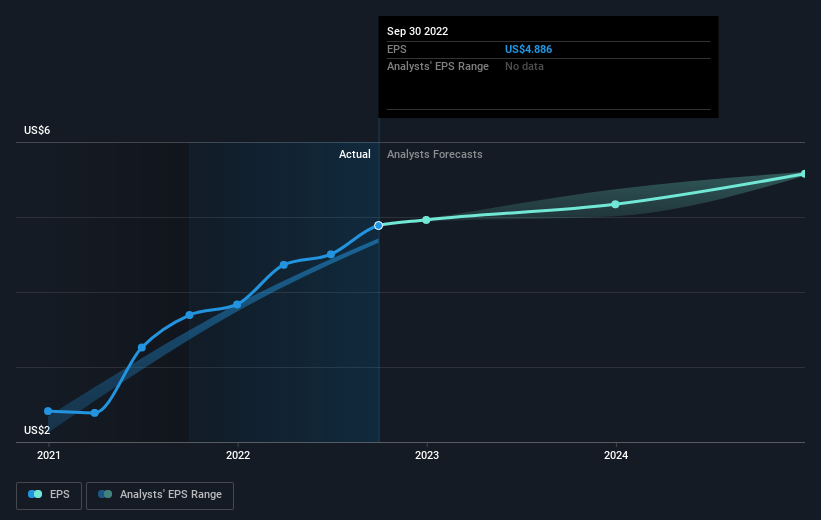
Task: Click the 2023 x-axis label
Action: [427, 456]
